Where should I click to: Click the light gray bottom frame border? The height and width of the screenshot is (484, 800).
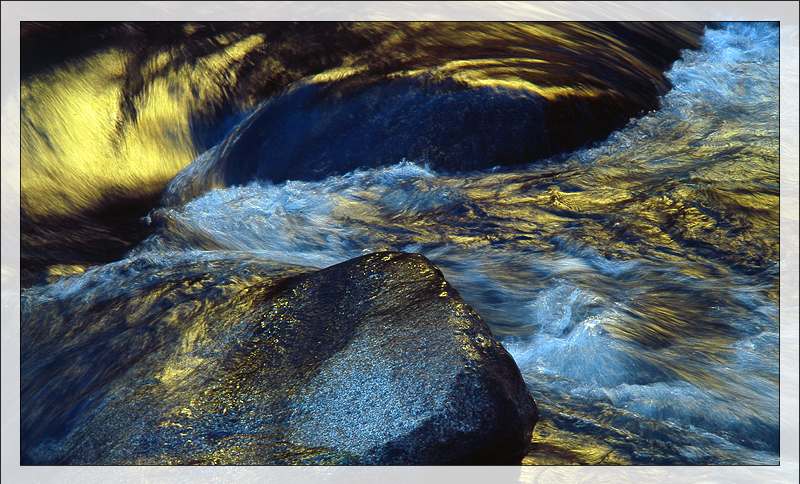coord(400,474)
